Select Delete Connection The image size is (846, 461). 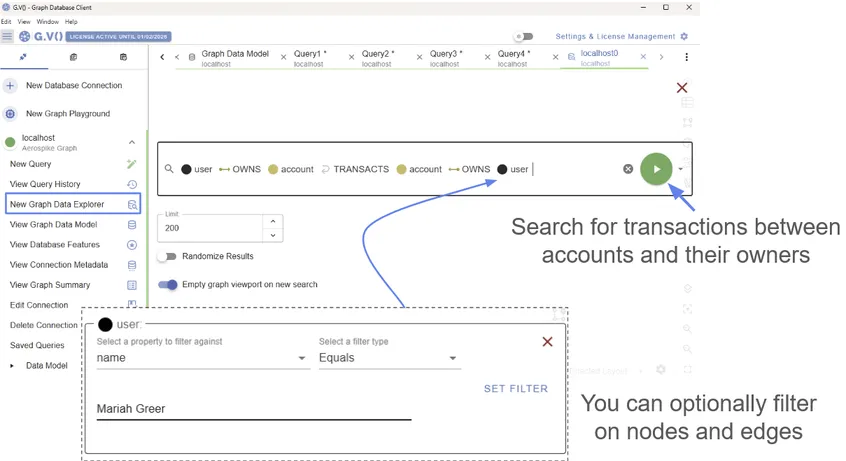pos(44,325)
